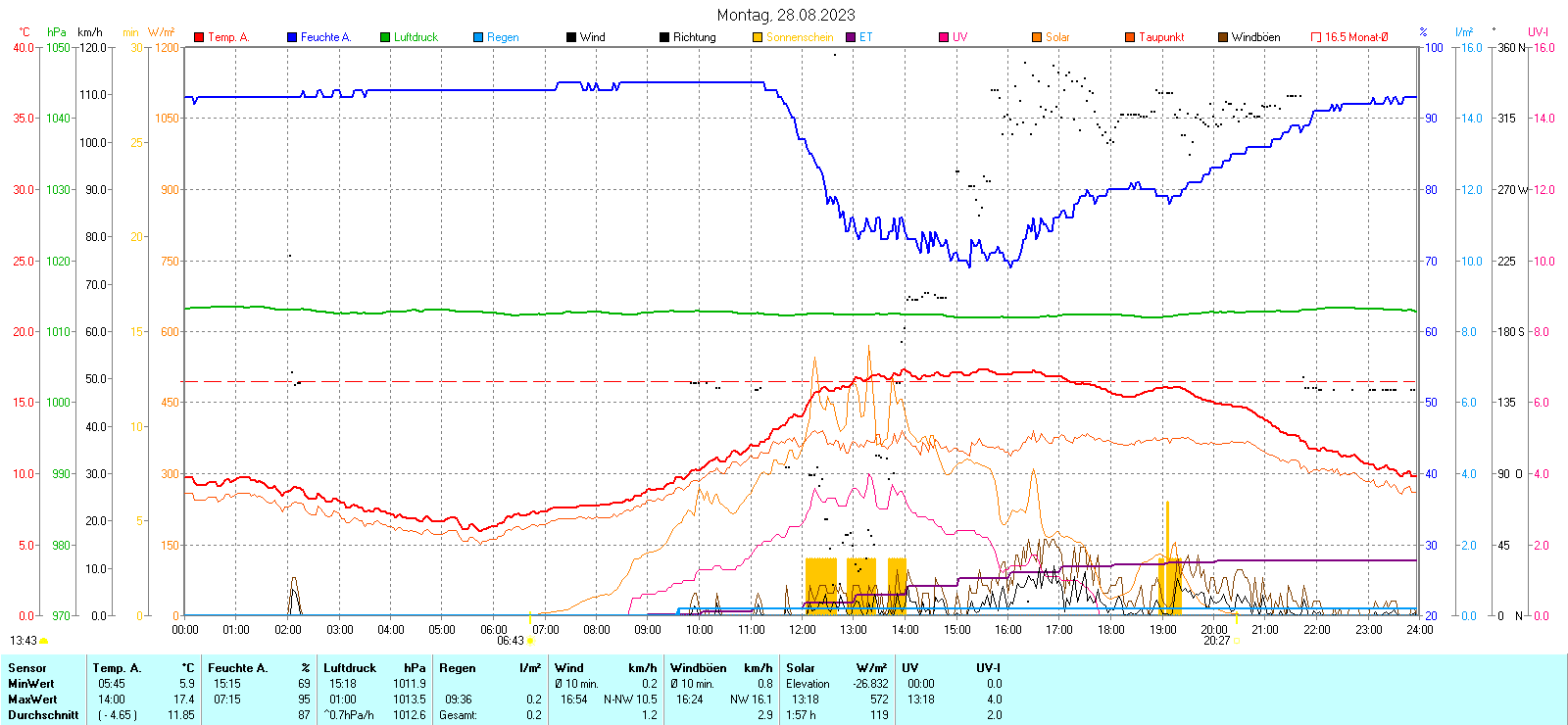Select the purple ET legend square
The width and height of the screenshot is (1568, 725).
pyautogui.click(x=851, y=37)
